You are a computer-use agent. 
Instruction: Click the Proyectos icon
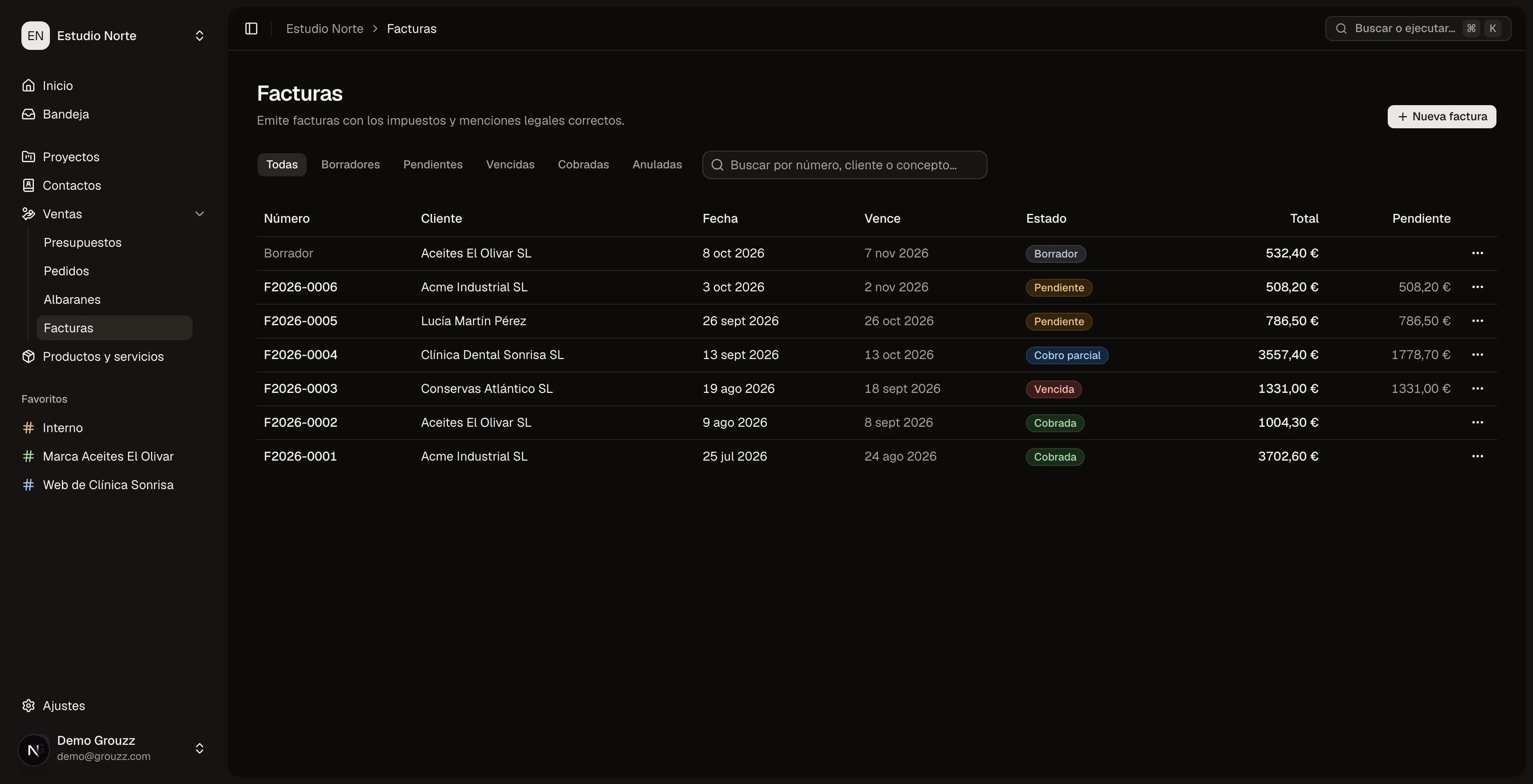point(28,157)
